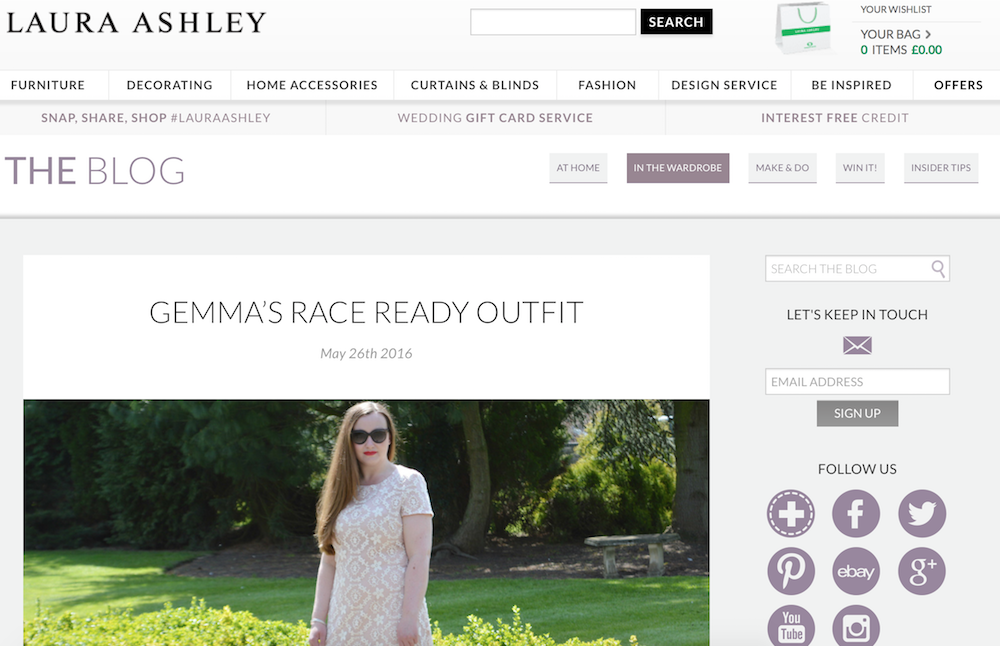The height and width of the screenshot is (646, 1000).
Task: Open the YouTube follow icon
Action: [791, 626]
